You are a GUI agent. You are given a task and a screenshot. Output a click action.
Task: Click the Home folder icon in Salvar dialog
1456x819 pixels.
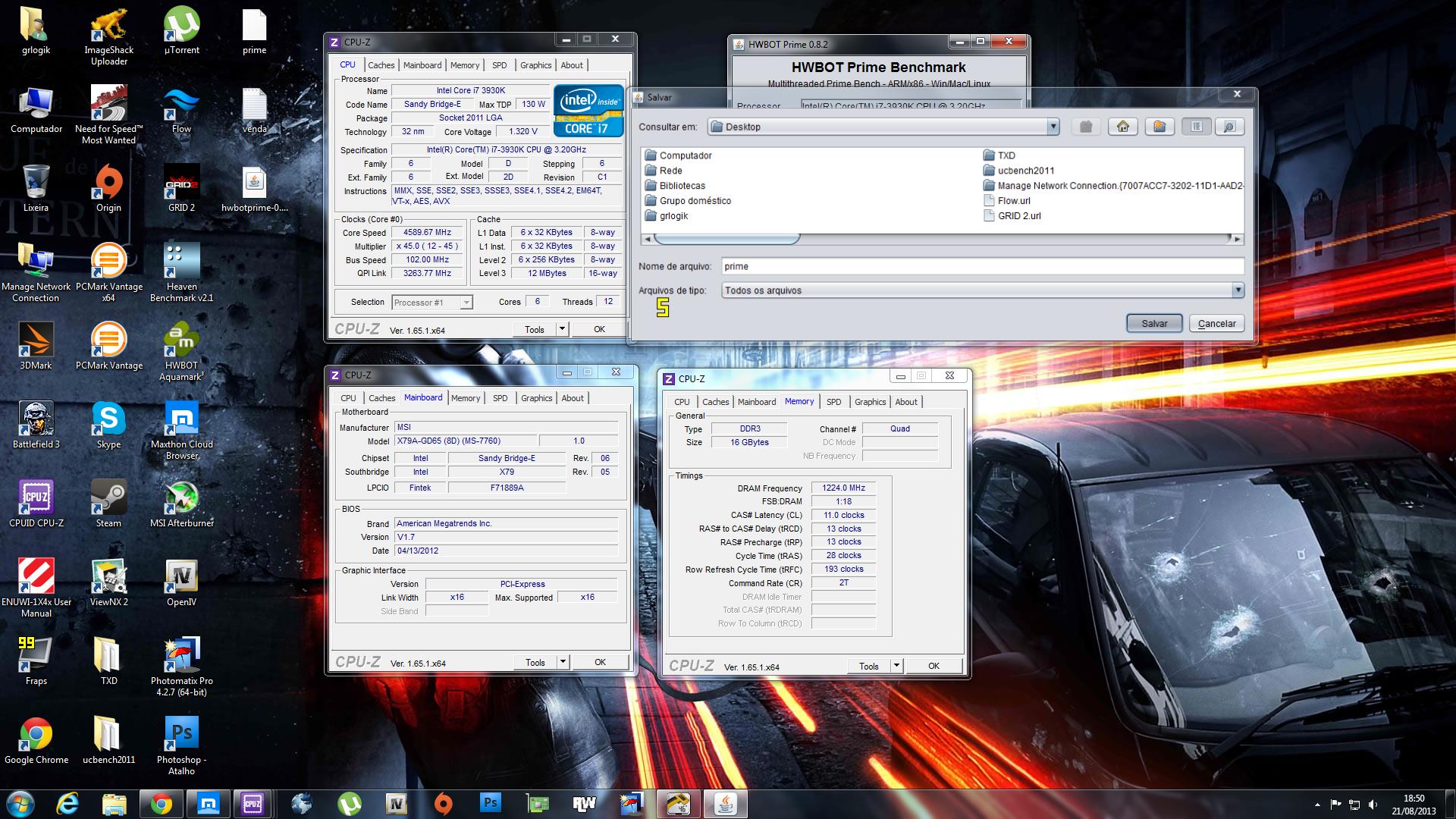[1123, 127]
